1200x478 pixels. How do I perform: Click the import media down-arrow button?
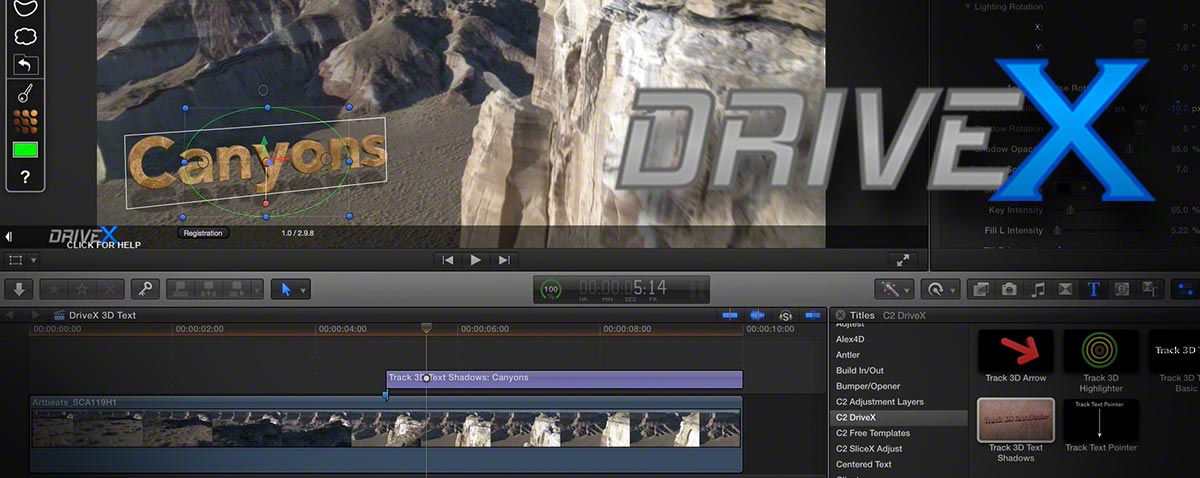19,289
